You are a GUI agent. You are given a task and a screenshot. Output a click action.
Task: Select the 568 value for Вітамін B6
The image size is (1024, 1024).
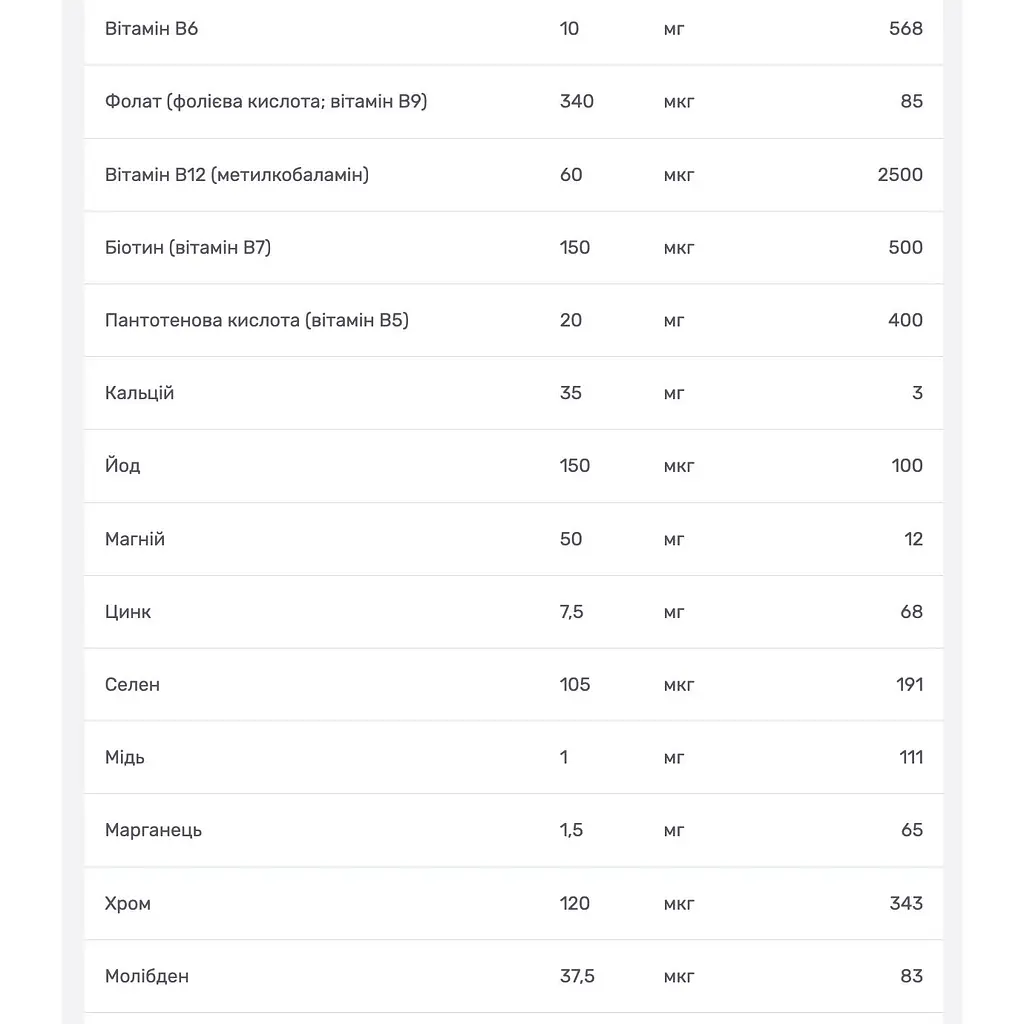(x=906, y=29)
